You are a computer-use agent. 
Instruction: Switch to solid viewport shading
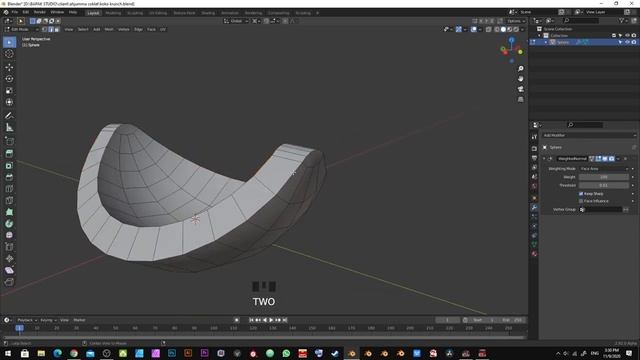click(x=503, y=29)
